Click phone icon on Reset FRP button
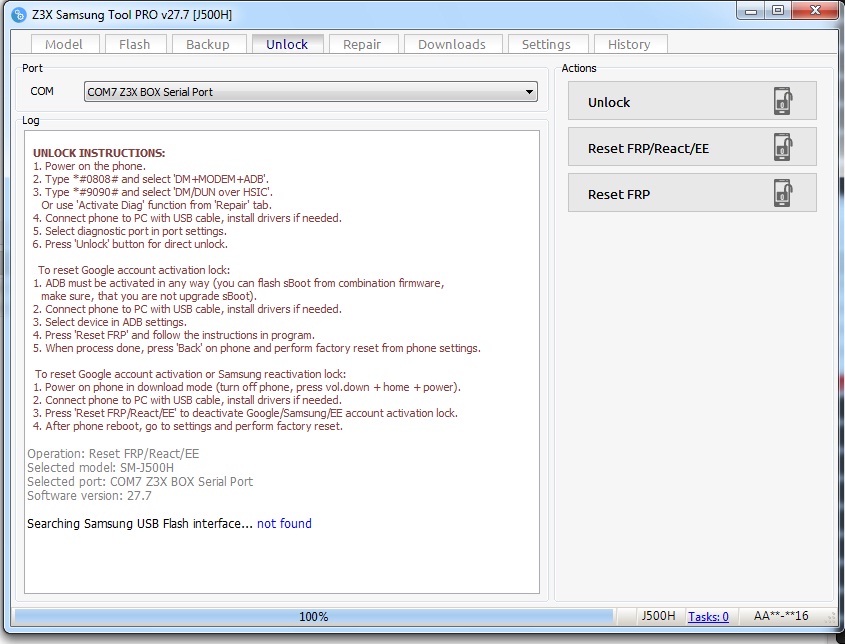This screenshot has width=845, height=644. click(784, 193)
